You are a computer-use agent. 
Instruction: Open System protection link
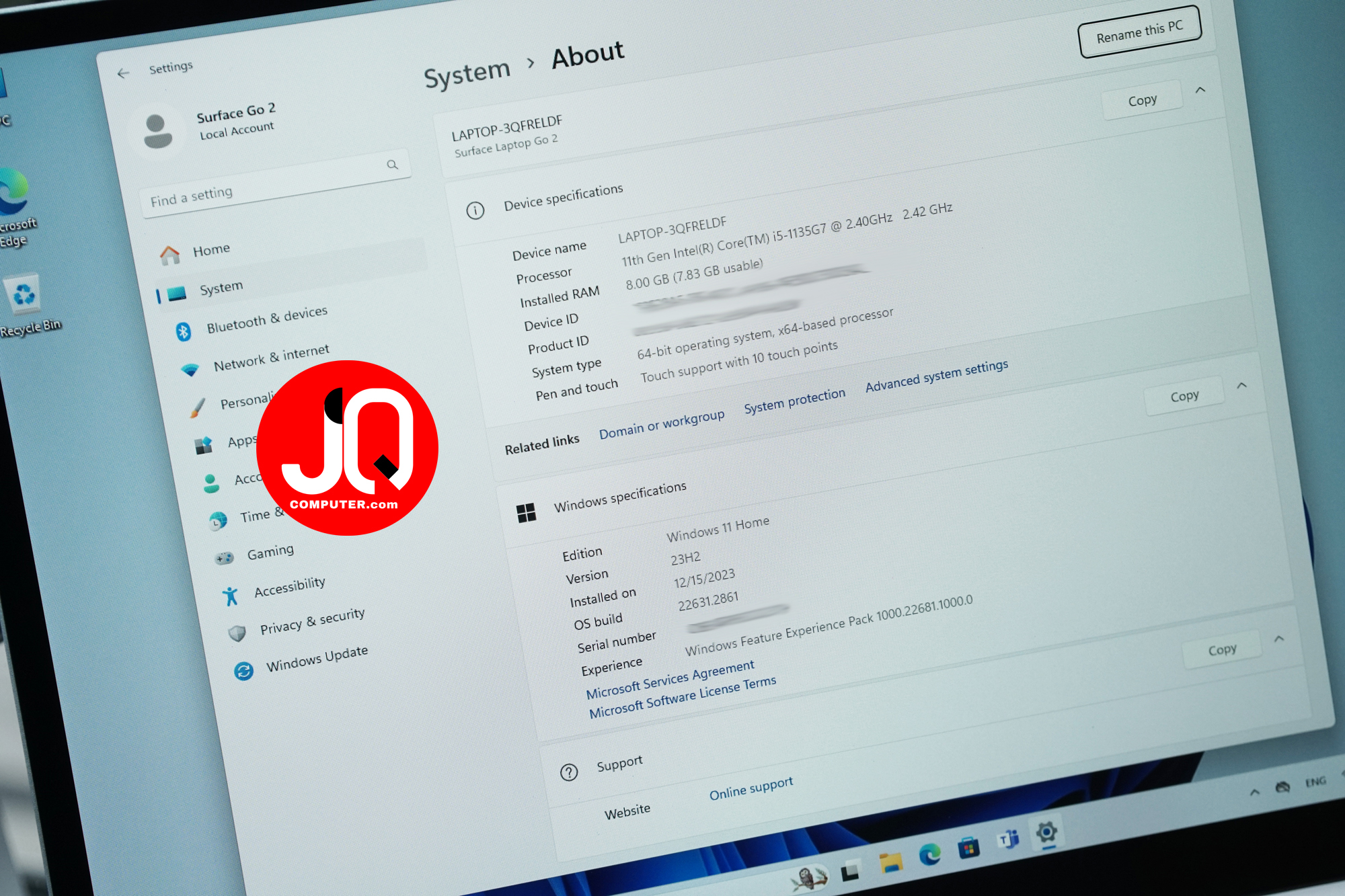coord(794,401)
